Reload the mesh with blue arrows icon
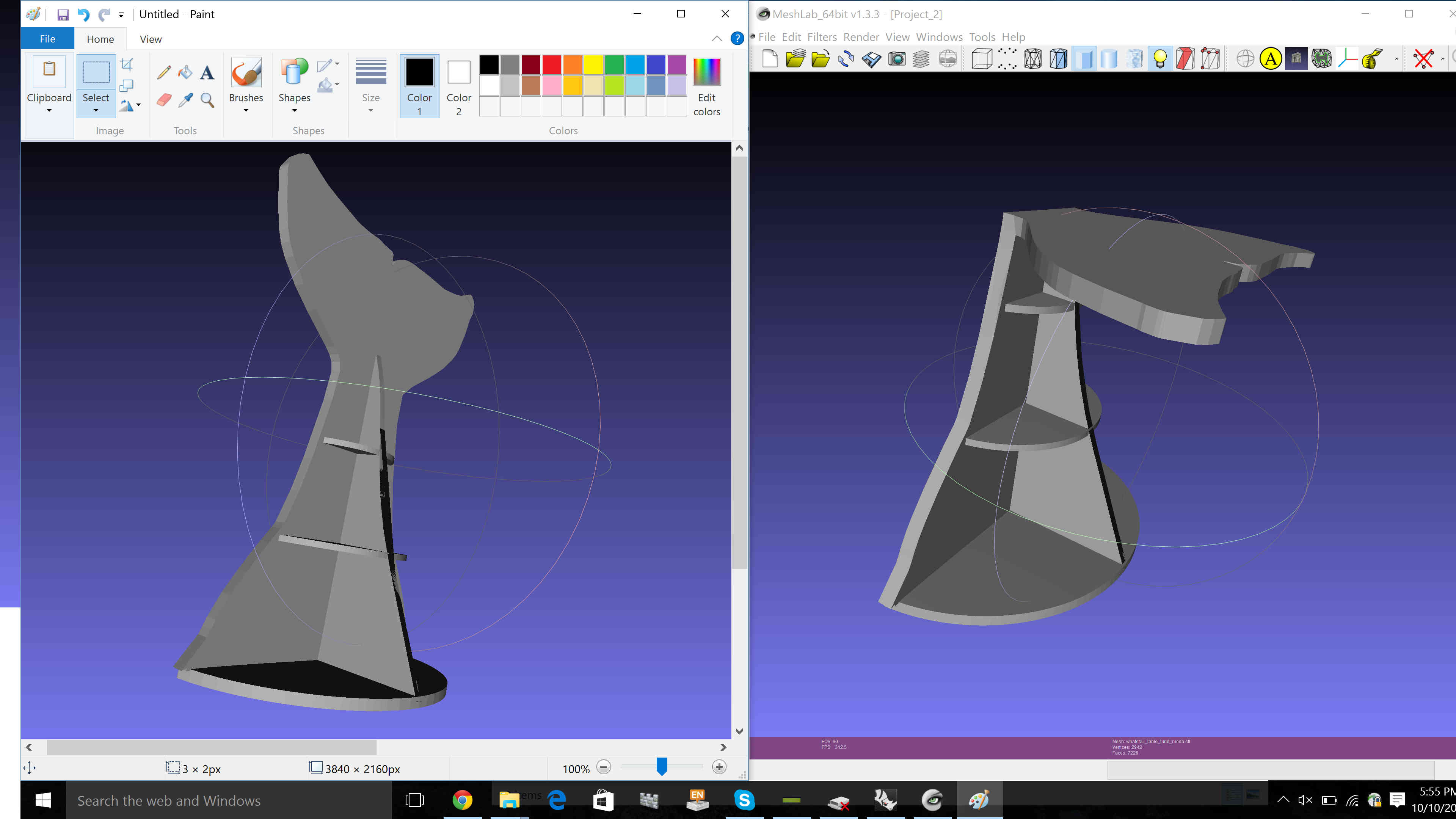Screen dimensions: 1456x819 point(846,58)
